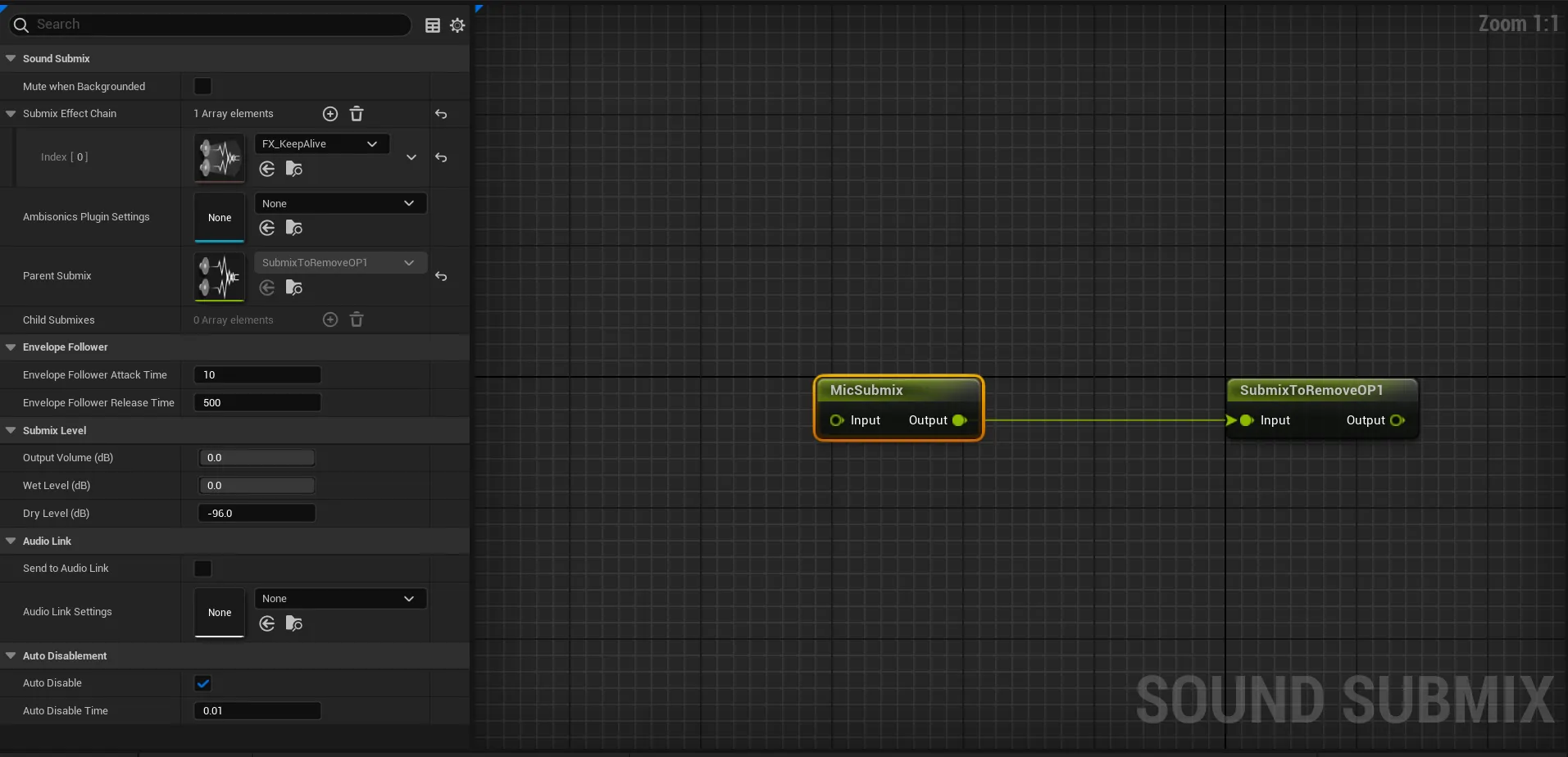Open the panel settings gear icon

click(457, 25)
